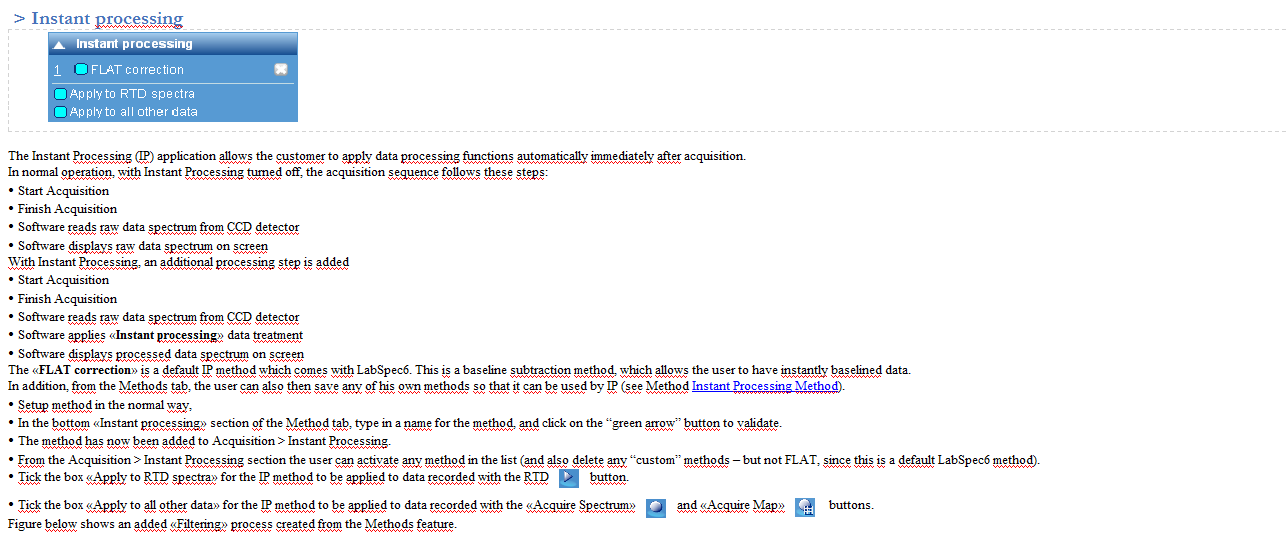The image size is (1286, 547).
Task: Delete the FLAT correction method with X icon
Action: (281, 69)
